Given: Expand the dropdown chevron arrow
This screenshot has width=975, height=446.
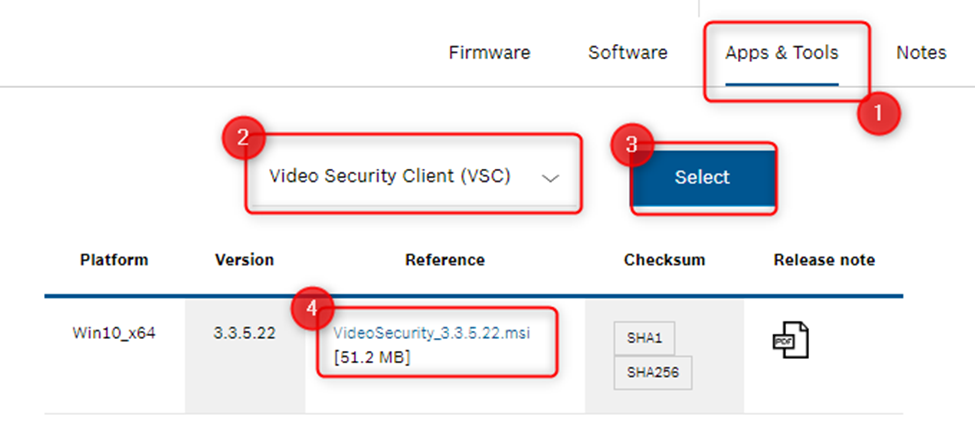Looking at the screenshot, I should pos(549,178).
